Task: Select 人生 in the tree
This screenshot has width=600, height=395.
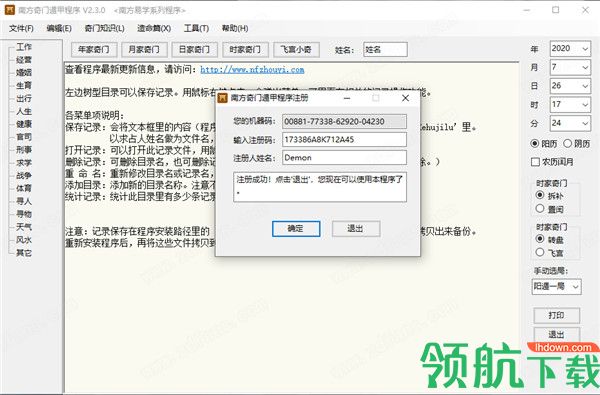Action: pyautogui.click(x=24, y=111)
